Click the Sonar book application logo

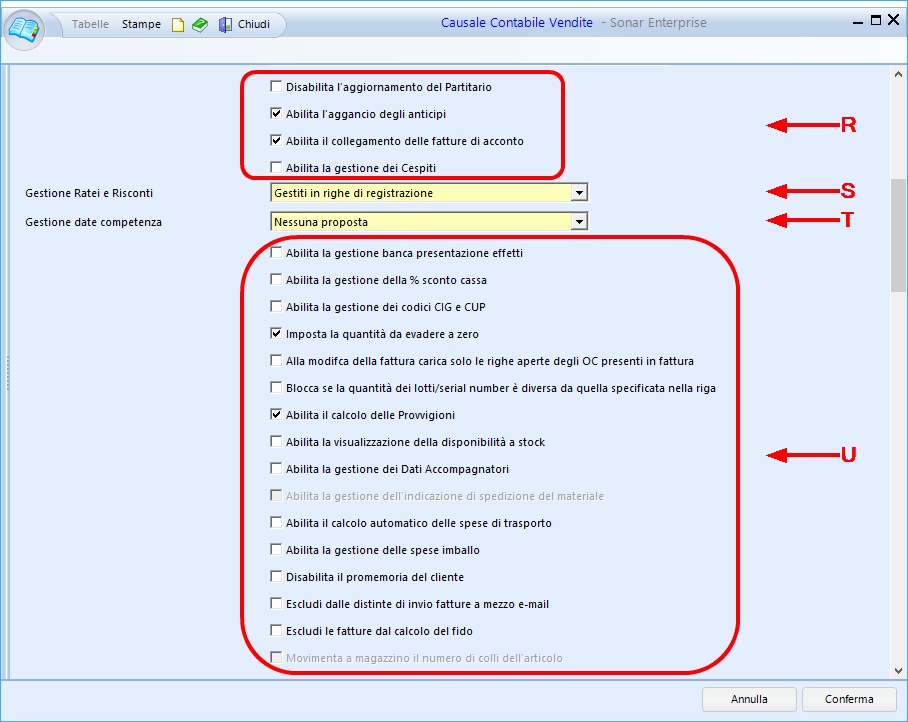click(25, 27)
